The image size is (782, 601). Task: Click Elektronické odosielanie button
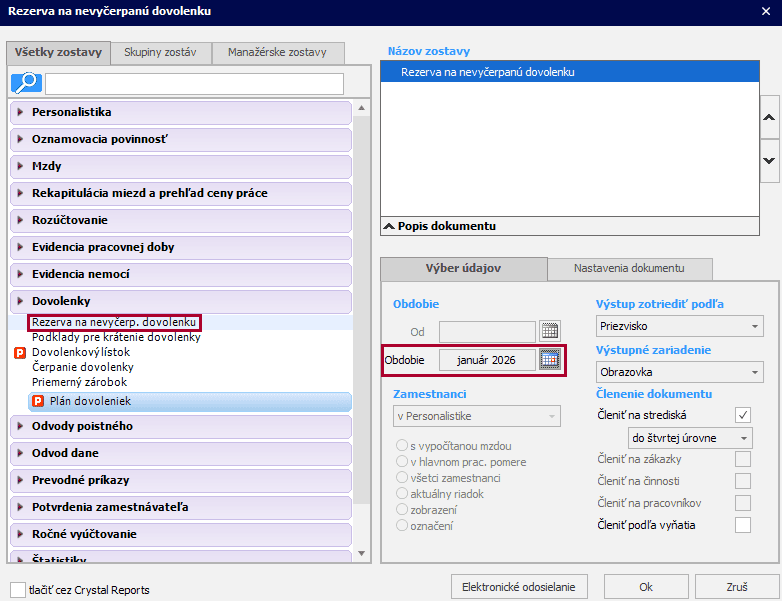(518, 586)
